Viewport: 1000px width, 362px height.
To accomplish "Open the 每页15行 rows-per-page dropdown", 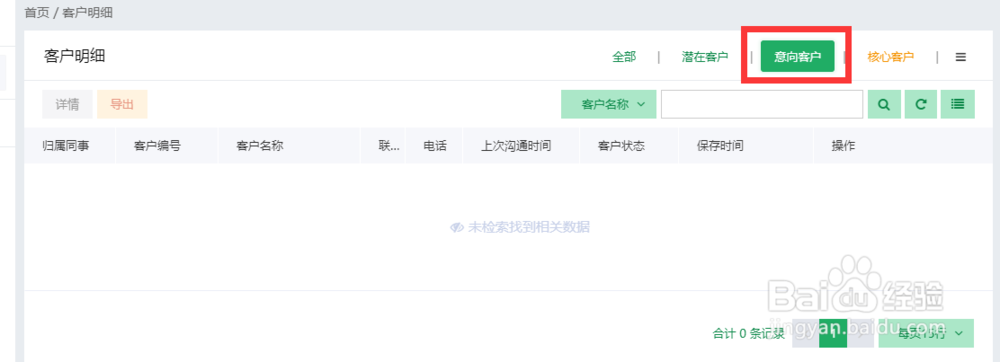I will click(926, 333).
